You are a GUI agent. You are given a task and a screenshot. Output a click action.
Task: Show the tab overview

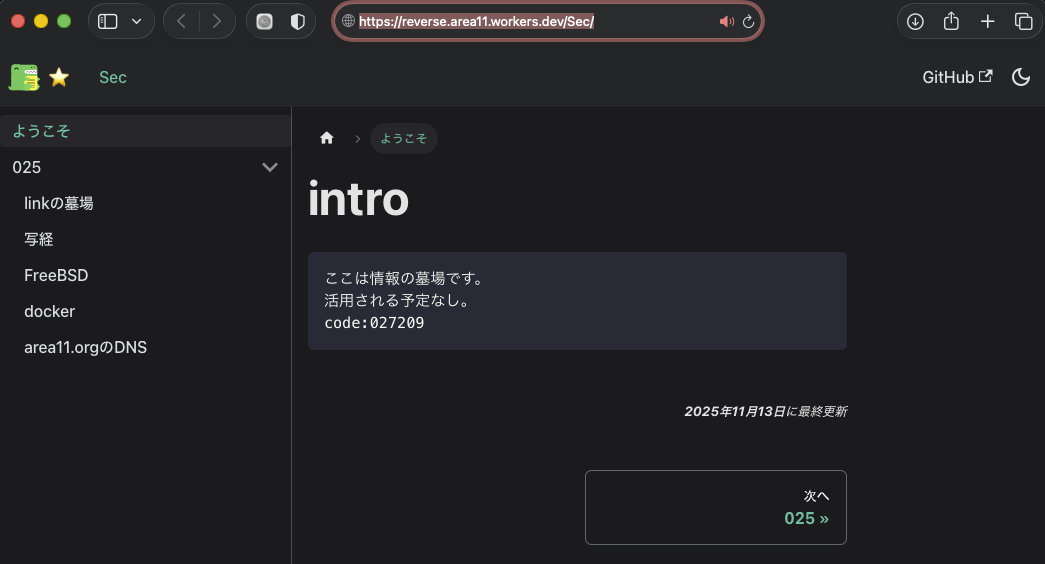point(1023,21)
